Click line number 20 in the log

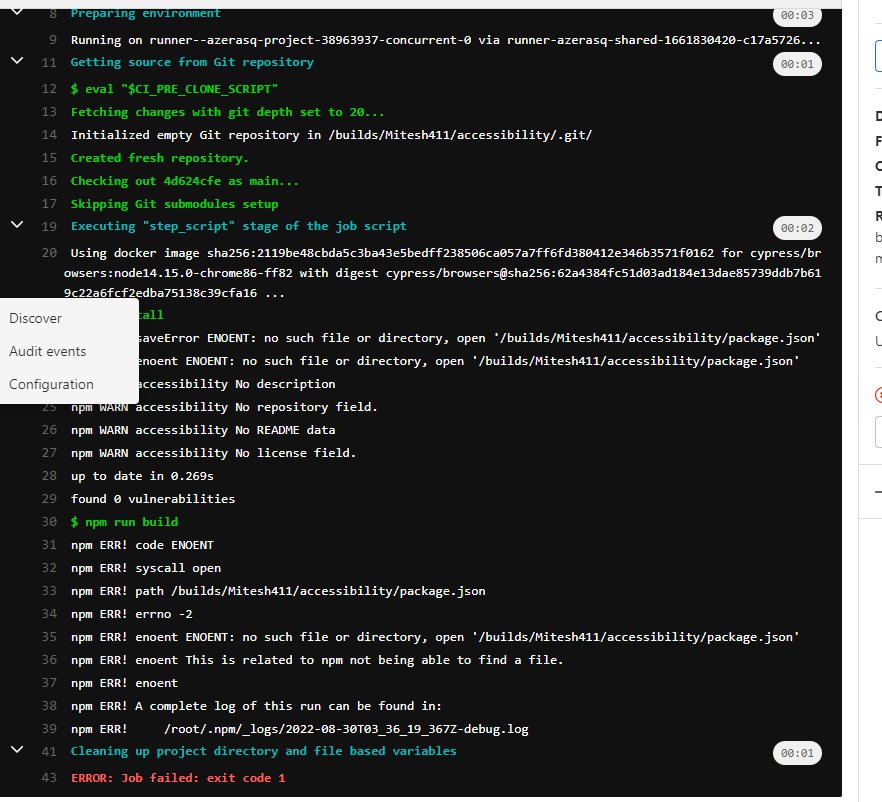[49, 253]
